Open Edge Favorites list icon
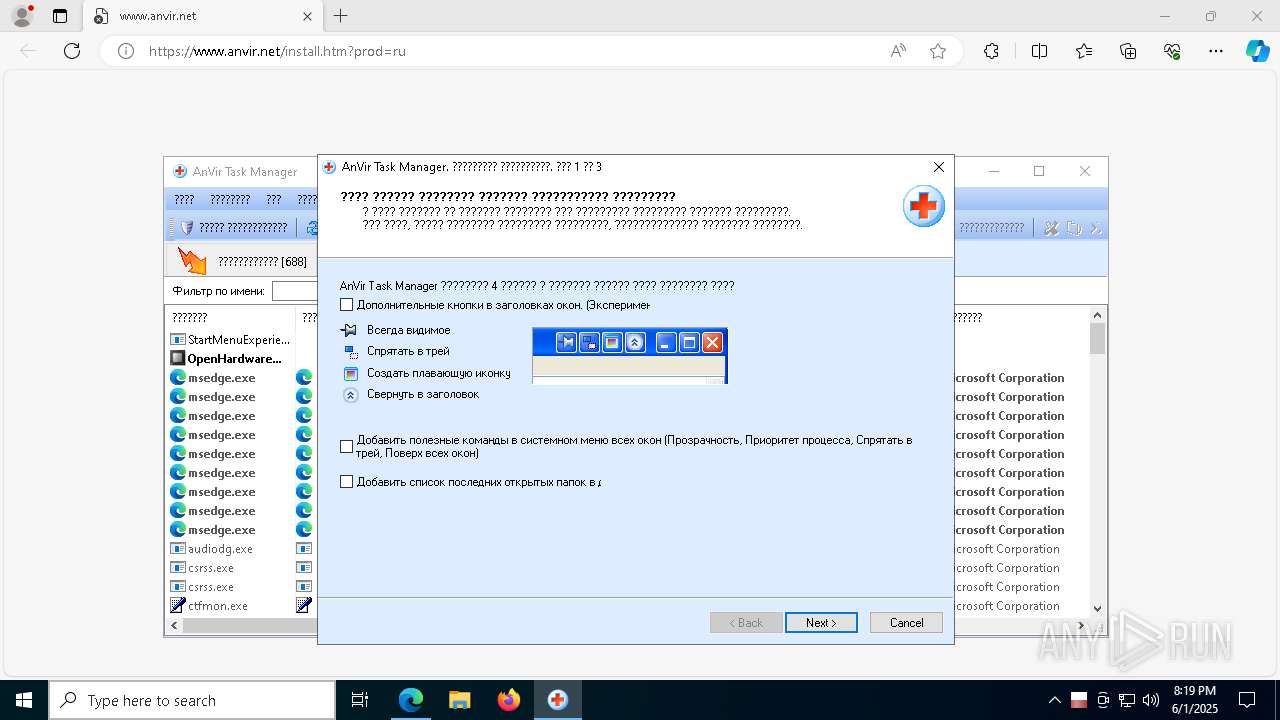Viewport: 1280px width, 720px height. tap(1084, 51)
